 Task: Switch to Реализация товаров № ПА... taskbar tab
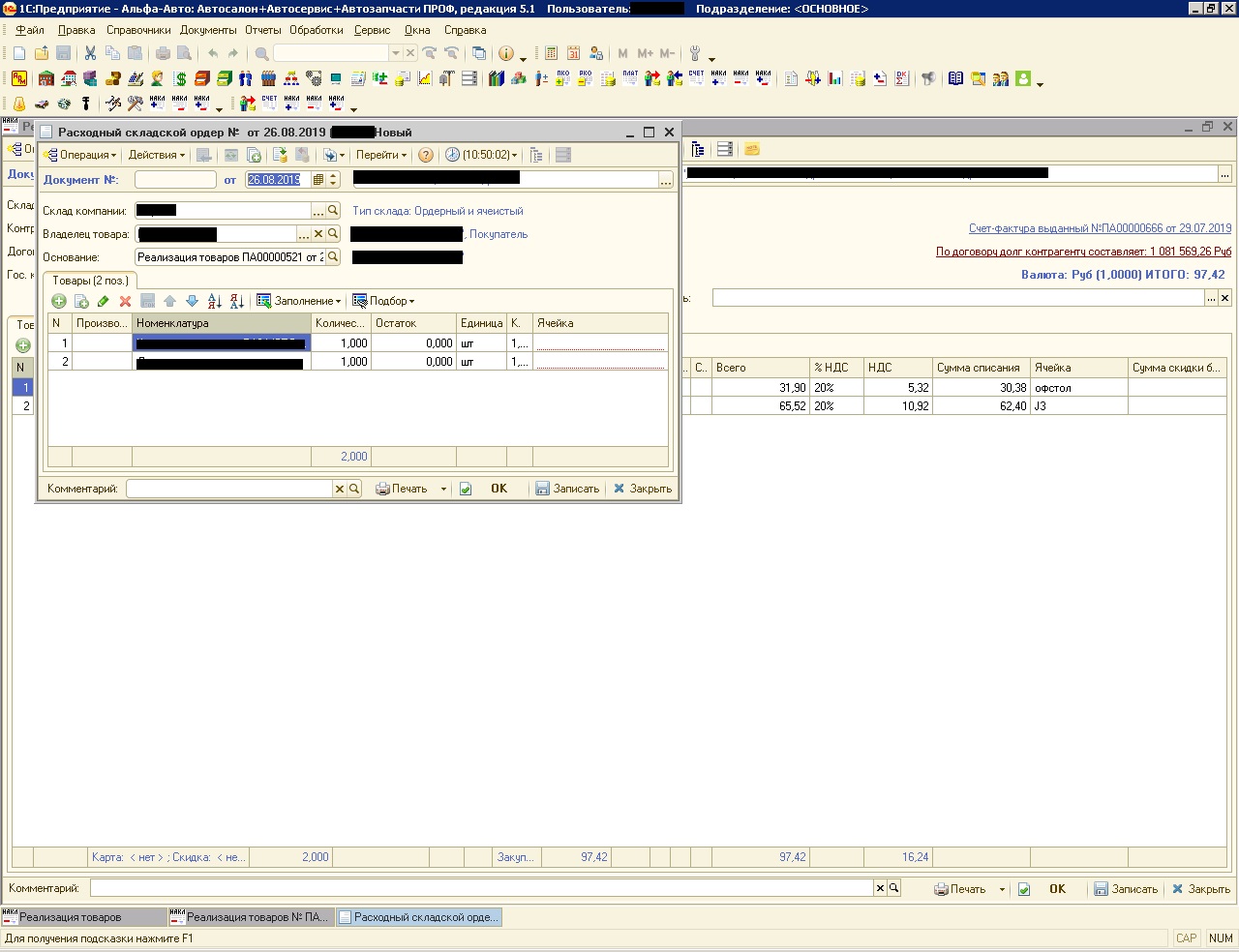[250, 917]
